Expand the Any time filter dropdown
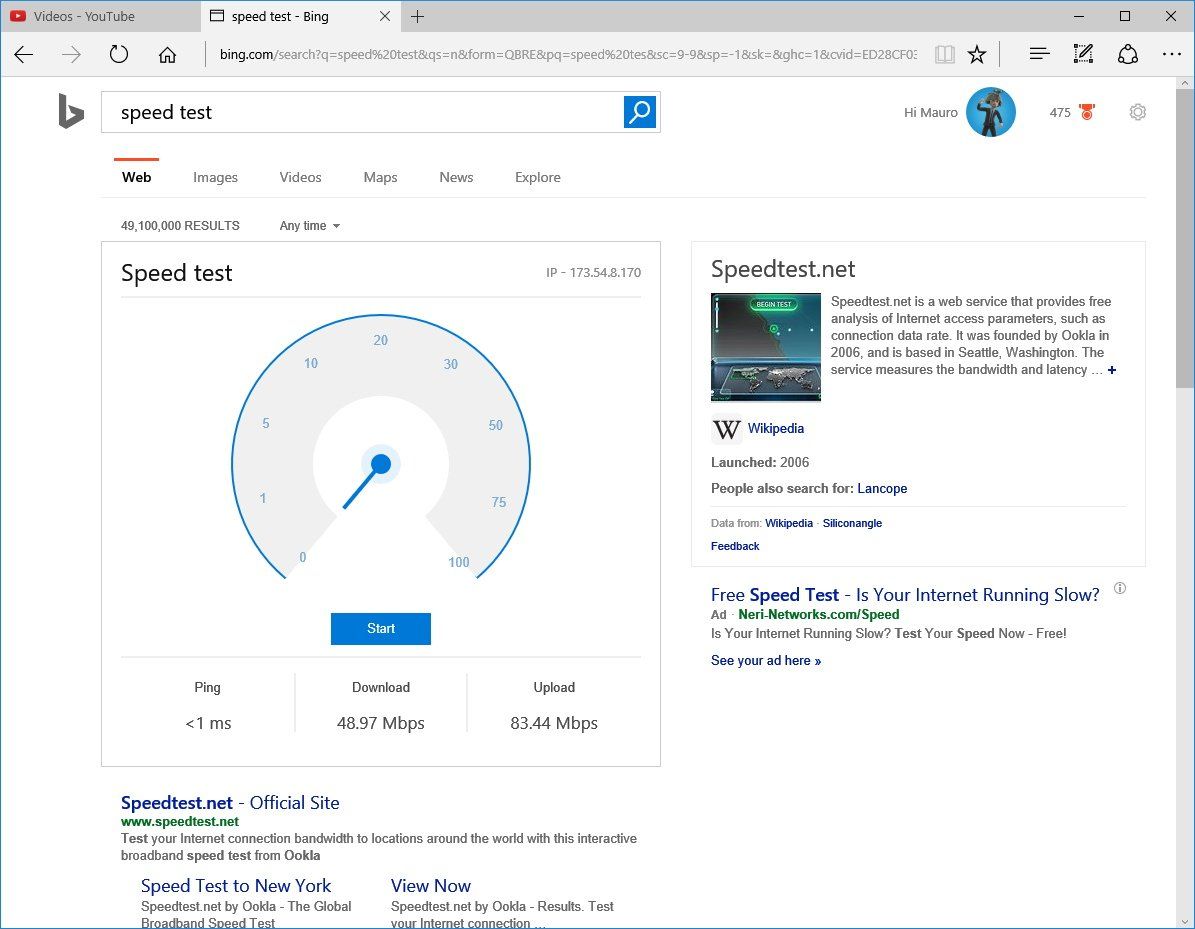1195x929 pixels. 309,226
